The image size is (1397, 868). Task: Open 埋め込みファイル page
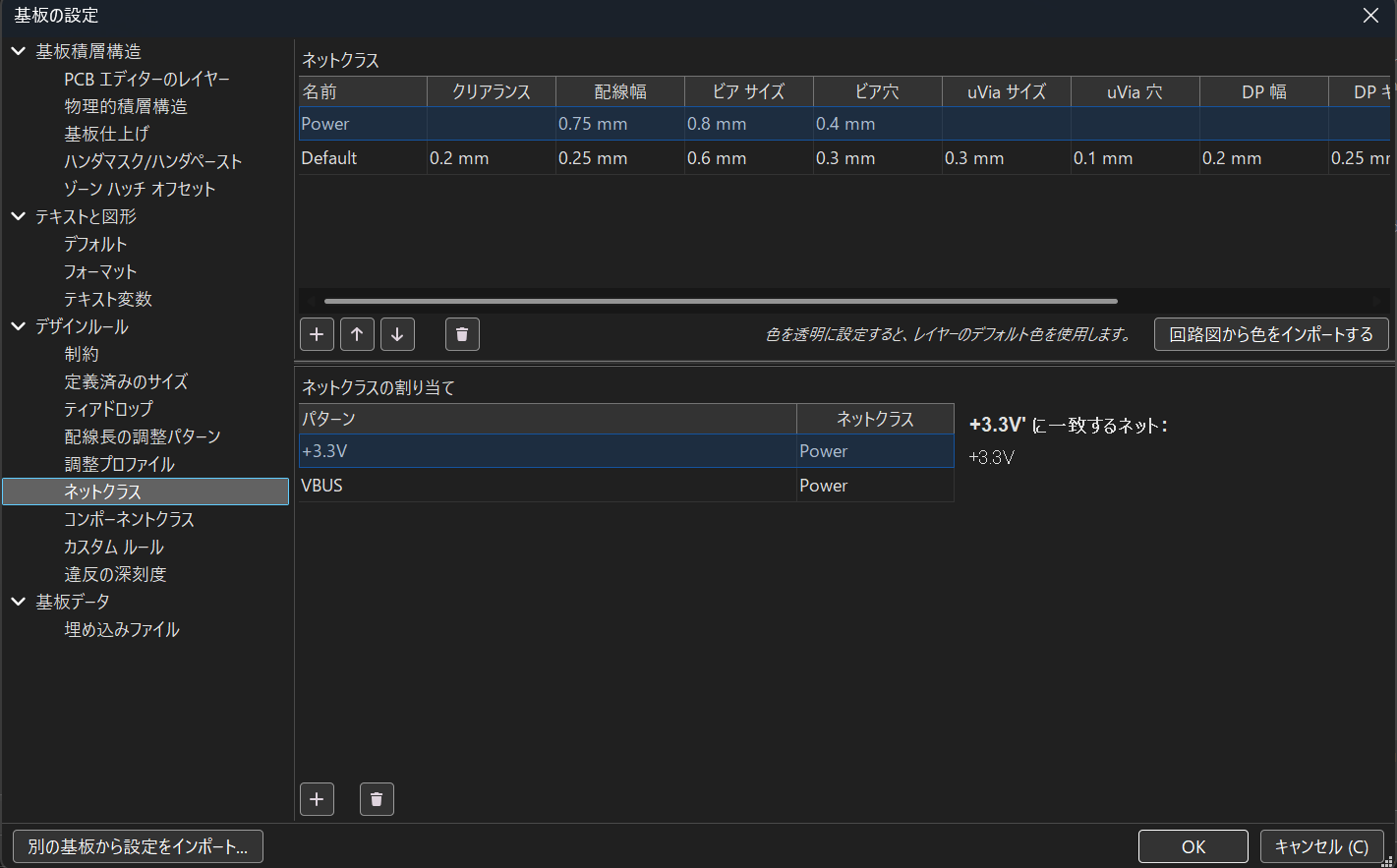tap(122, 629)
